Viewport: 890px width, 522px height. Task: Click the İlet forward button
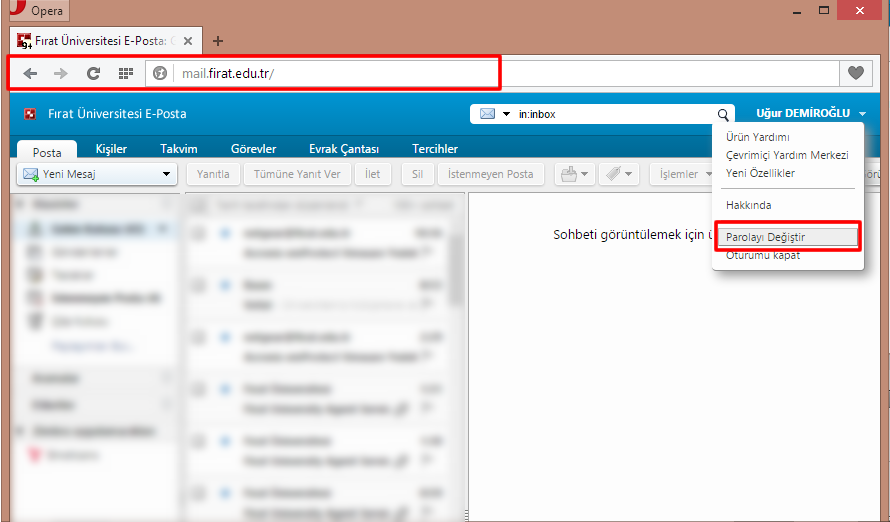[373, 174]
